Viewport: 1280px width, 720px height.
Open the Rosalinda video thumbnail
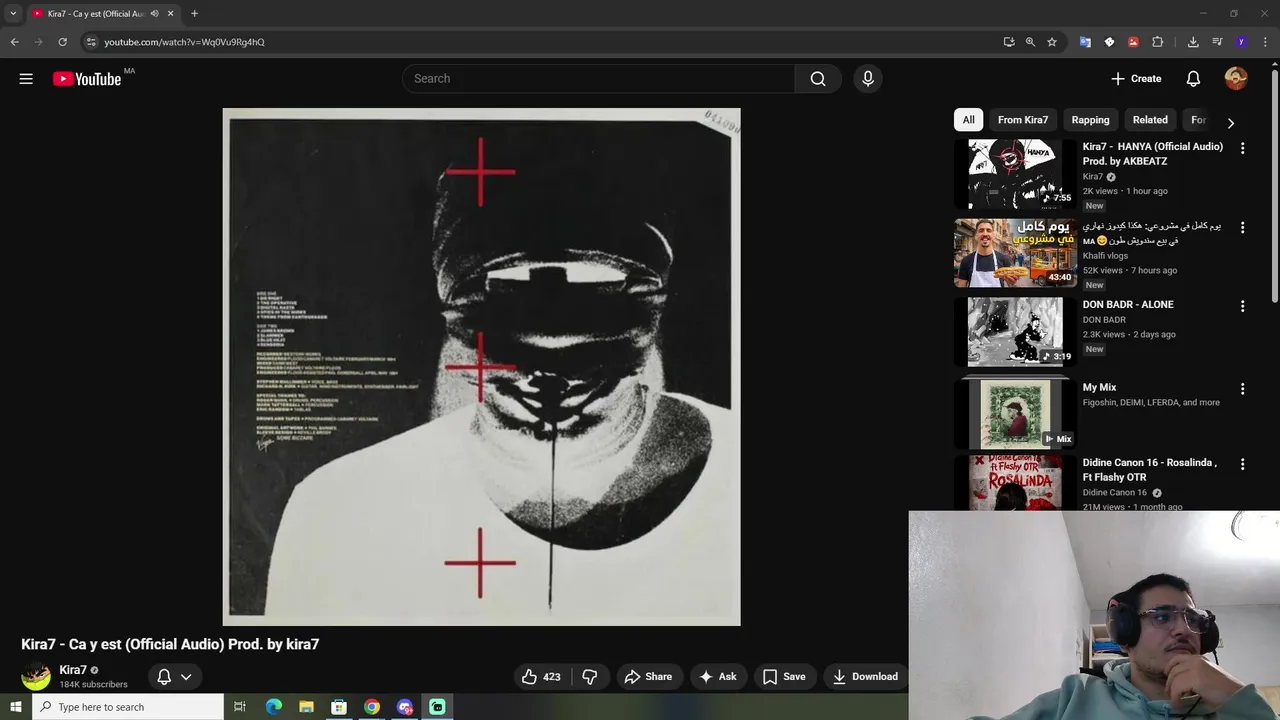pyautogui.click(x=1014, y=483)
